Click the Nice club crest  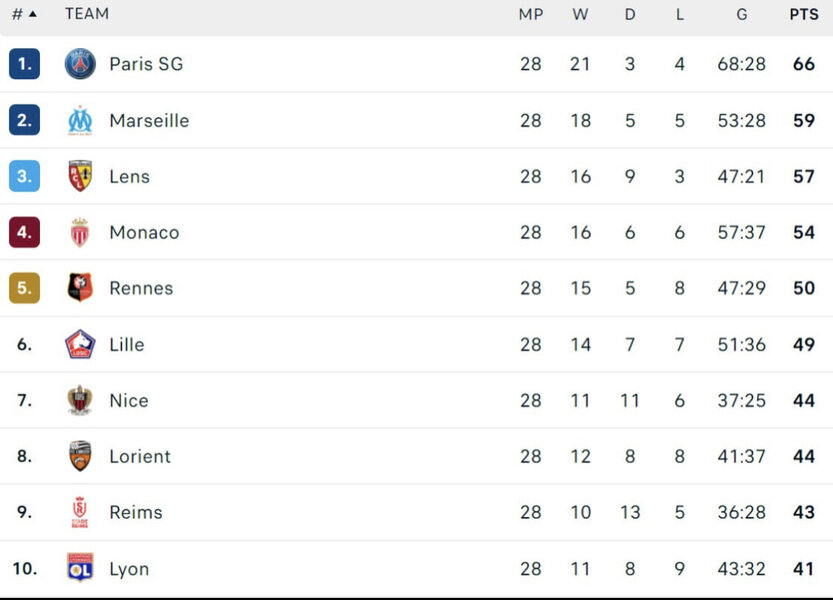(x=80, y=400)
